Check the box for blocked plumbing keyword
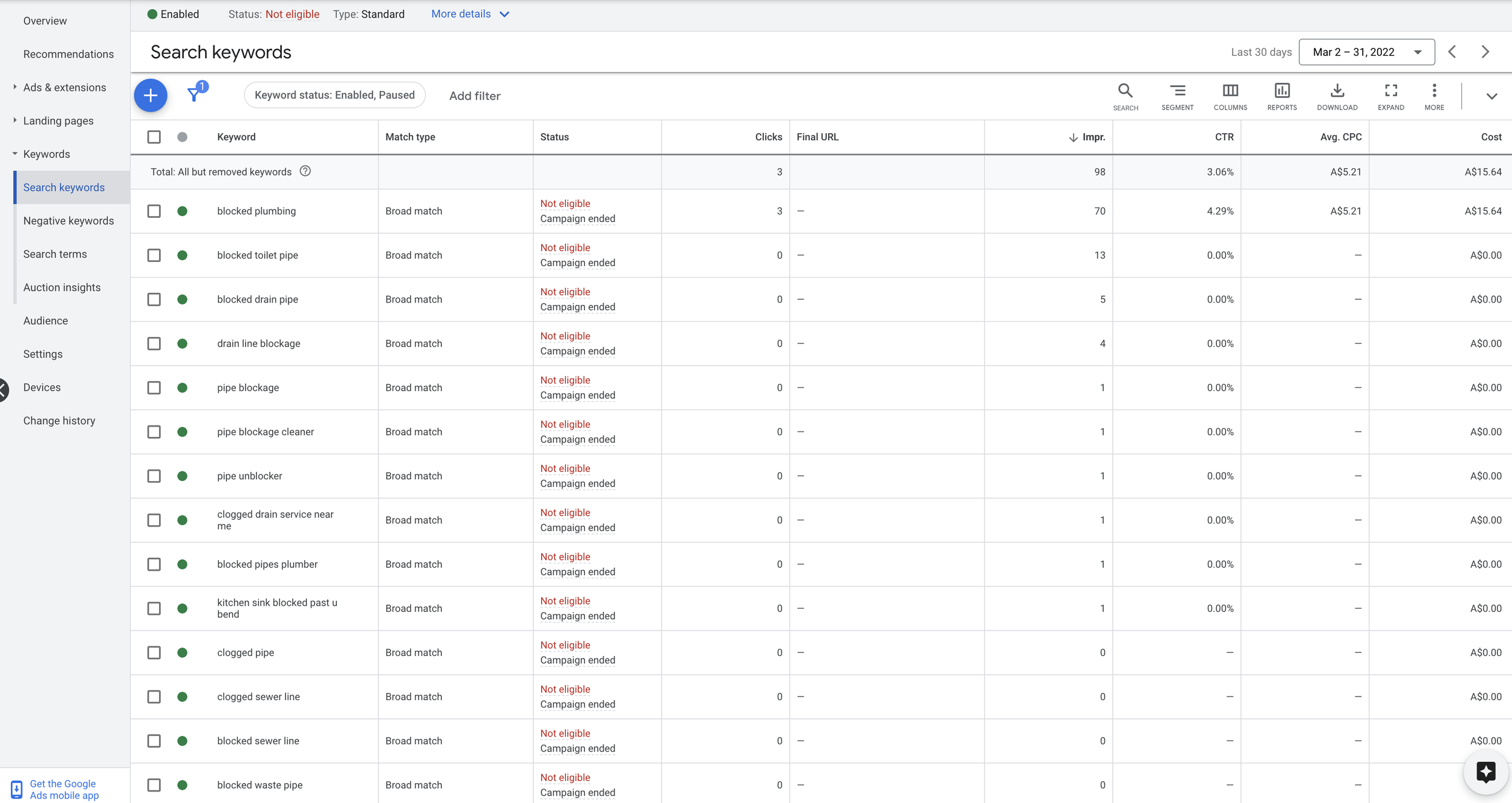Screen dimensions: 1512x803 154,211
